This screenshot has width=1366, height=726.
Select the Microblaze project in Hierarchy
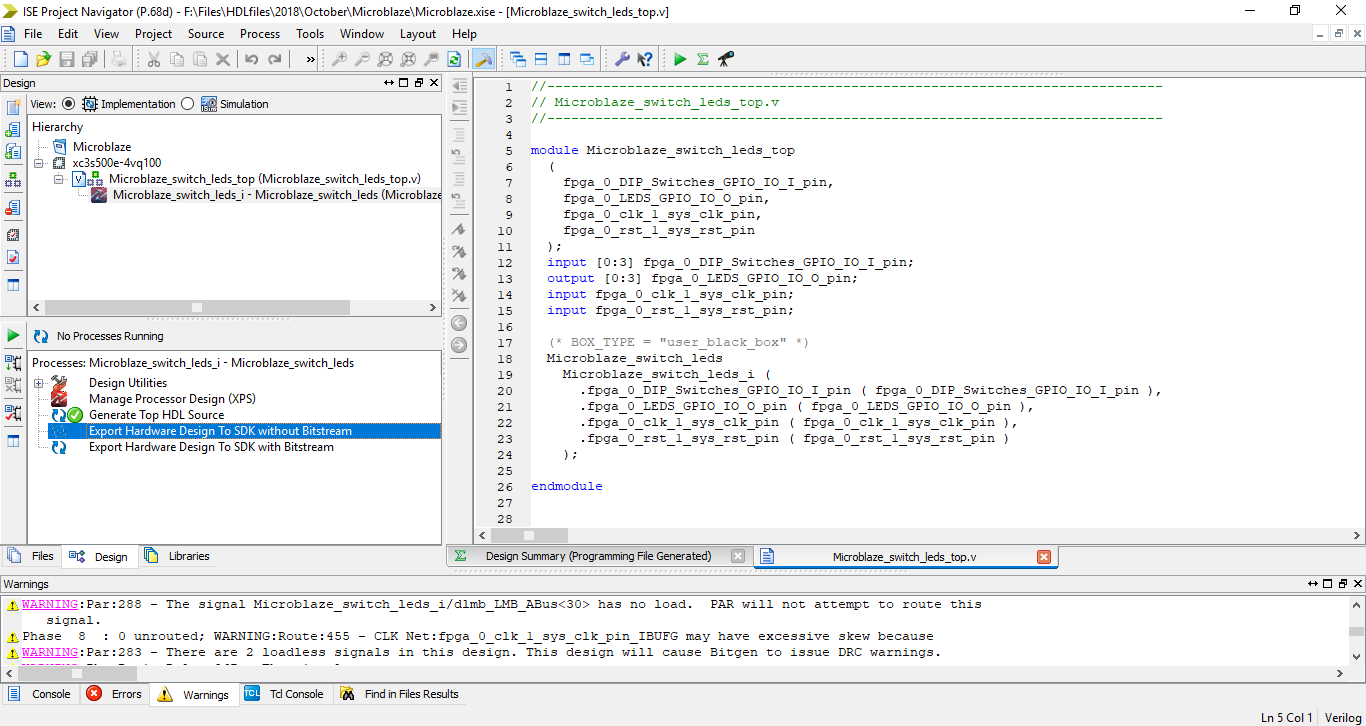pyautogui.click(x=102, y=147)
